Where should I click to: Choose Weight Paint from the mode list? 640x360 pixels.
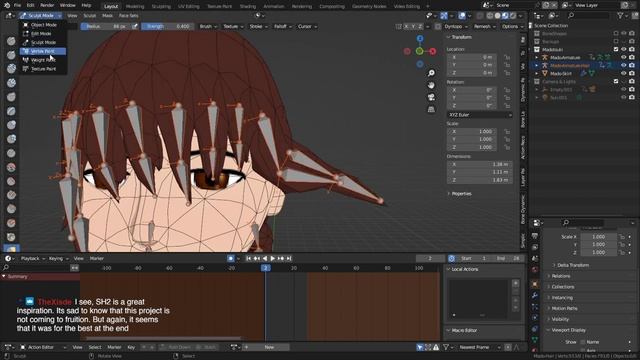tap(43, 60)
